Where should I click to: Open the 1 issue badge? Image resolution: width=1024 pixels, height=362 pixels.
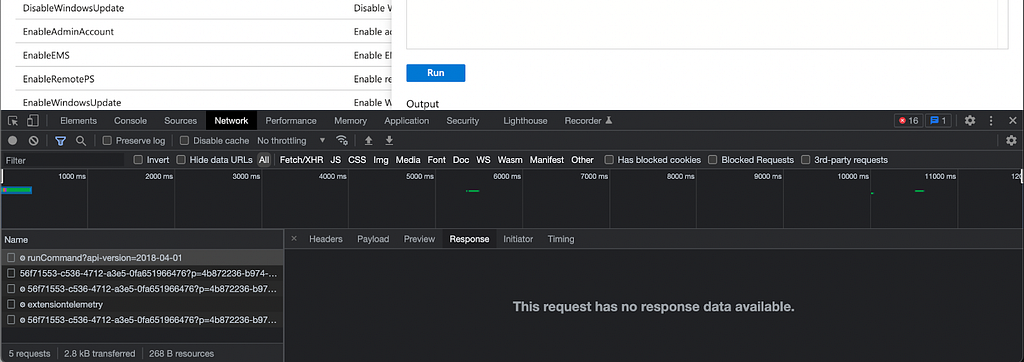[939, 121]
